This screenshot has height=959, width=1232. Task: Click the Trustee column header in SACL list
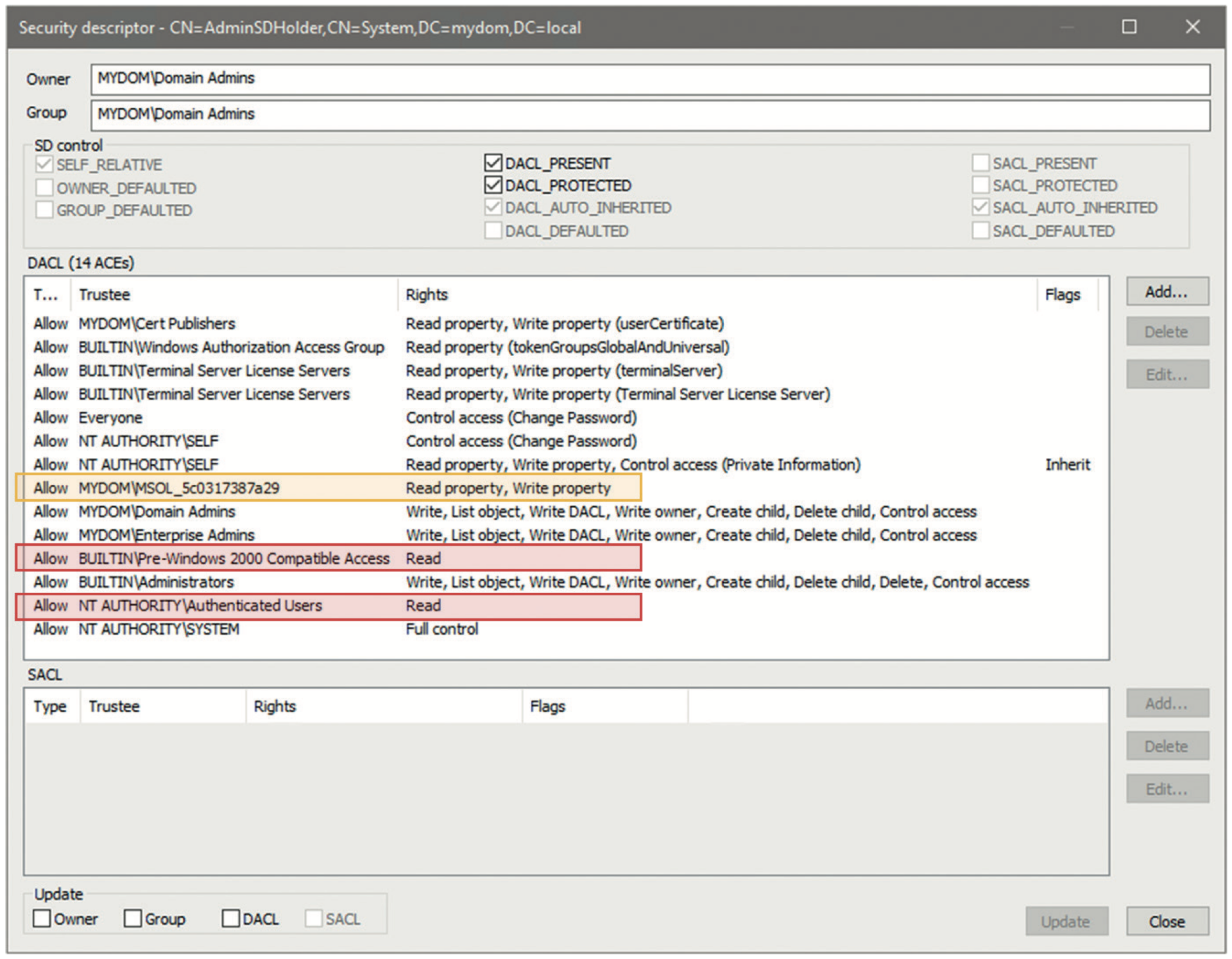pos(114,706)
